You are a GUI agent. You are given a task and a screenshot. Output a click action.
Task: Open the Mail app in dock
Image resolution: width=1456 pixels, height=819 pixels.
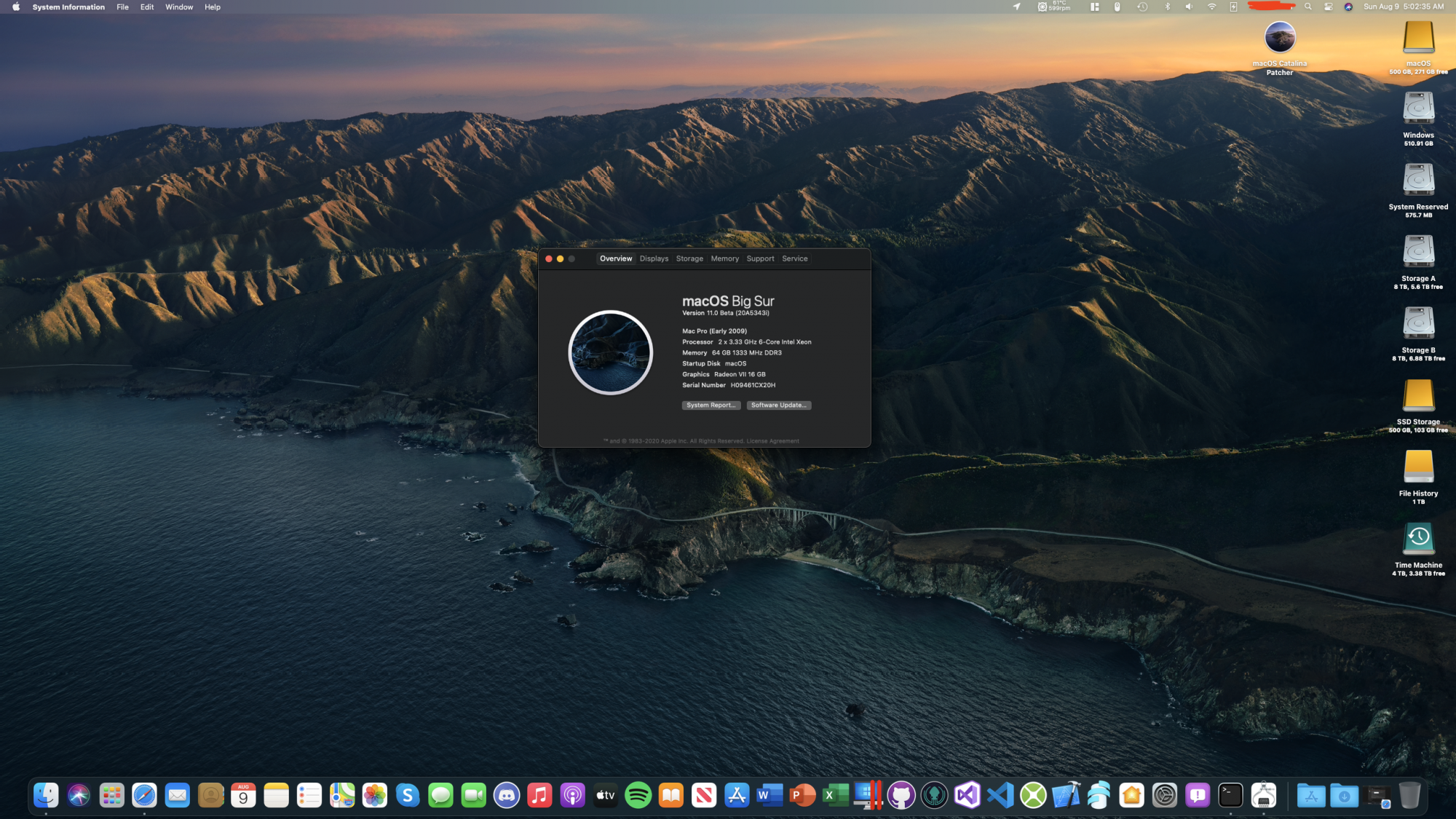[177, 795]
